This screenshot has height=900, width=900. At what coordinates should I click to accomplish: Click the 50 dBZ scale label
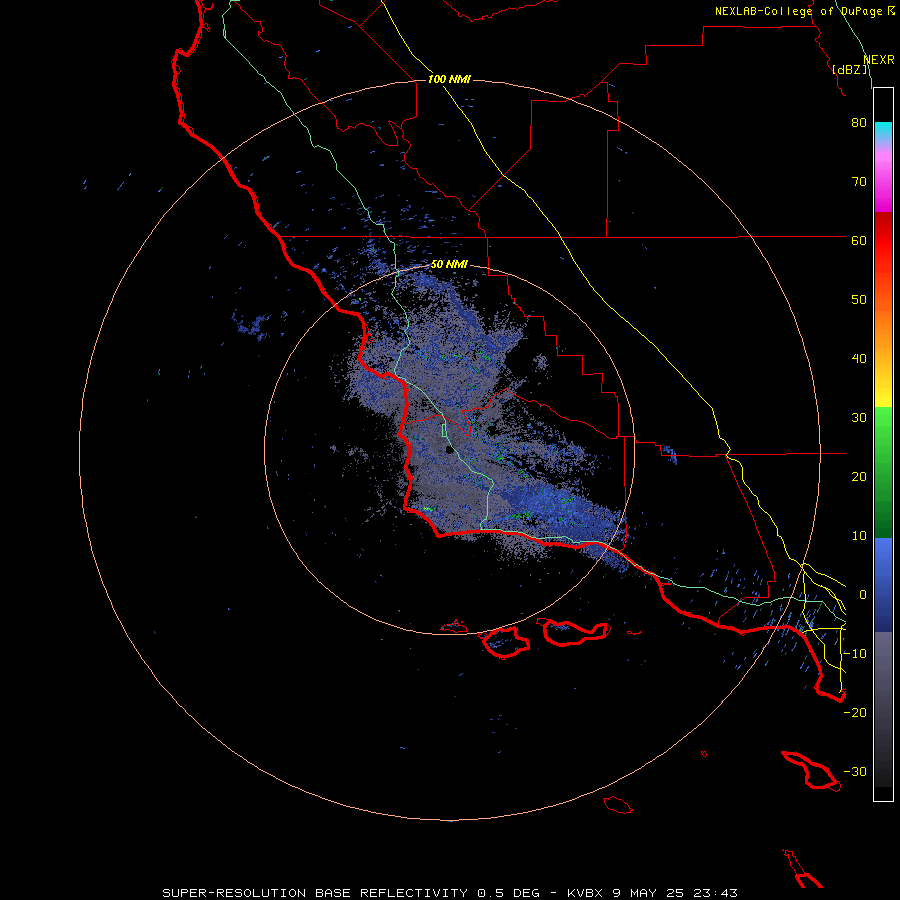[x=859, y=300]
